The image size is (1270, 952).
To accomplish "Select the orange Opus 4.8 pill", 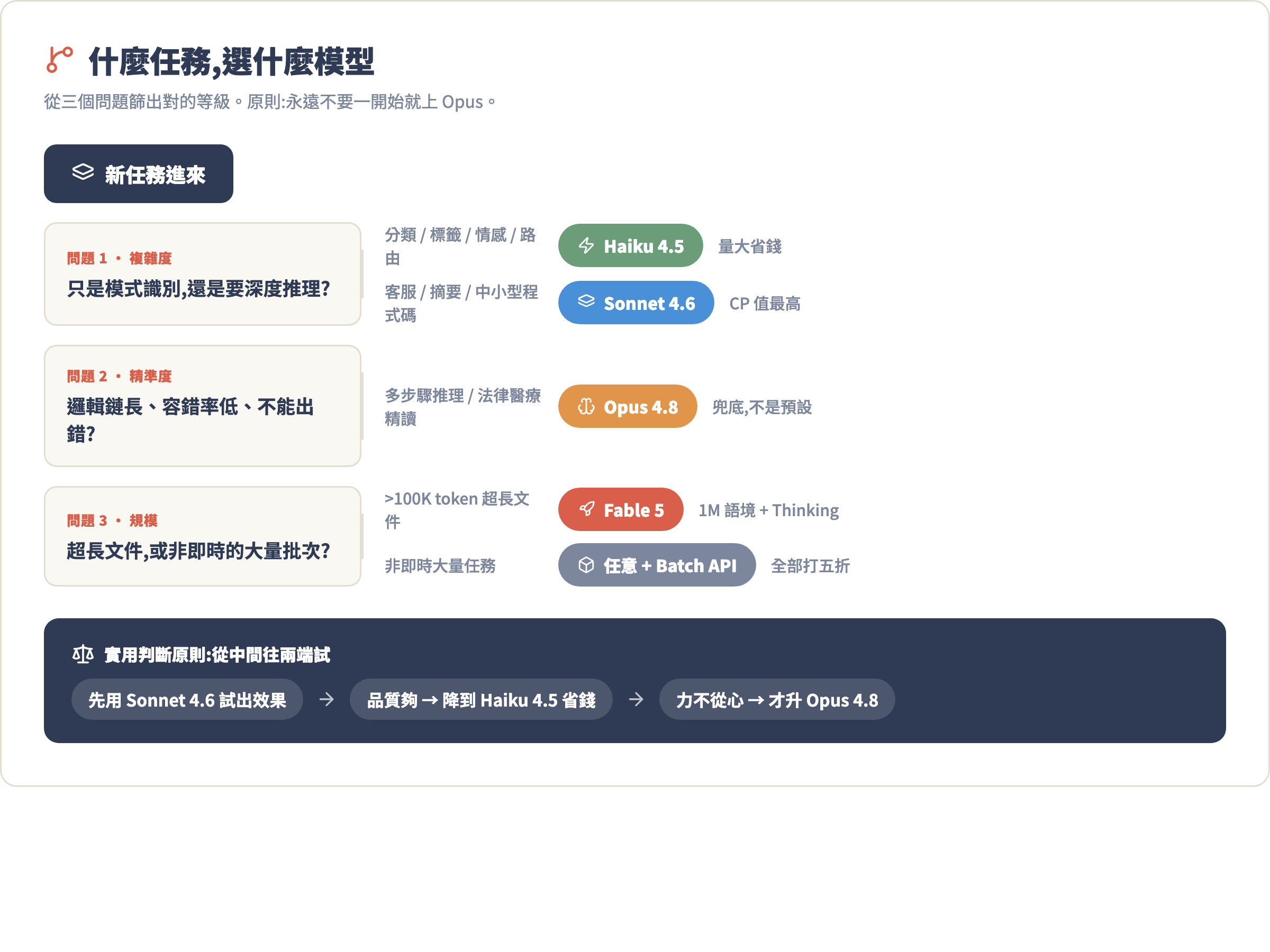I will [x=627, y=406].
